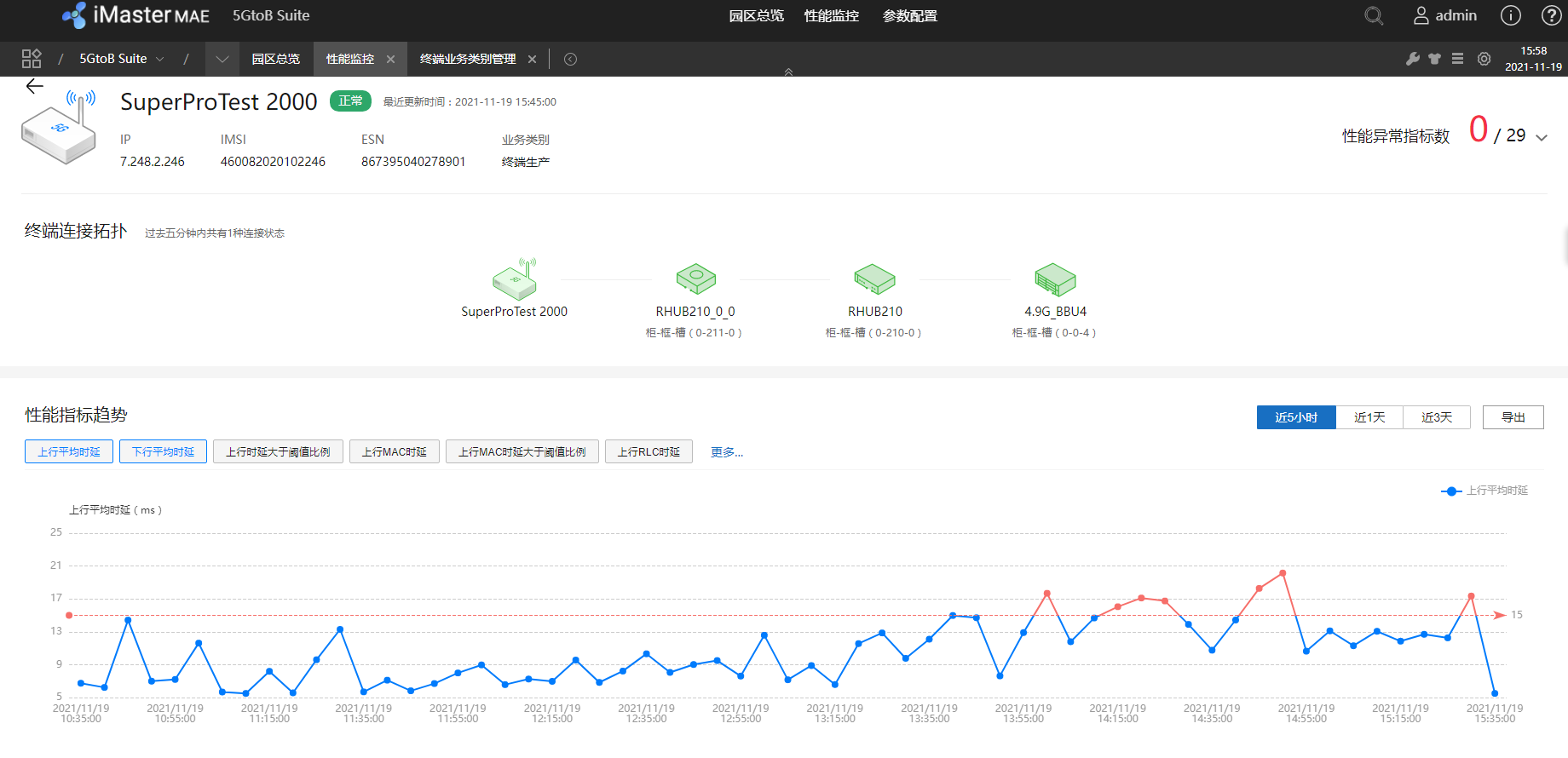Click the 正常 status badge

[350, 100]
